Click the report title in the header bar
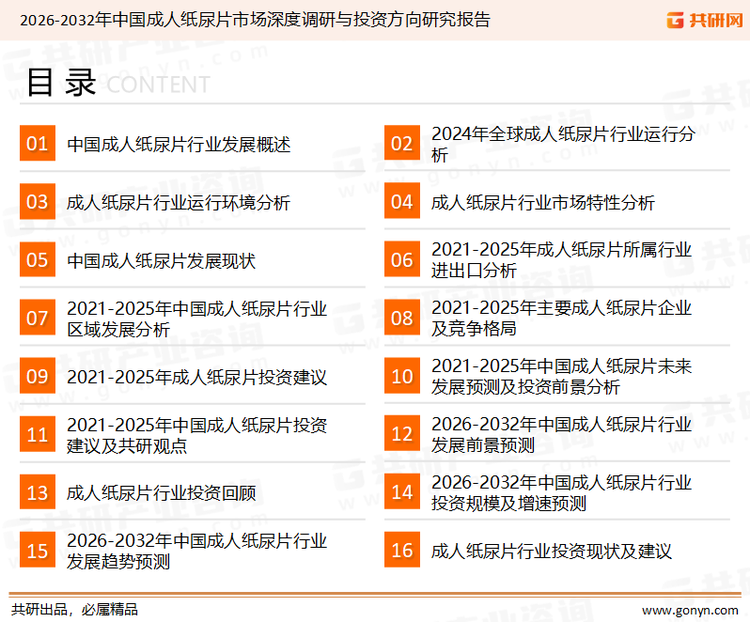Image resolution: width=750 pixels, height=622 pixels. pos(255,20)
